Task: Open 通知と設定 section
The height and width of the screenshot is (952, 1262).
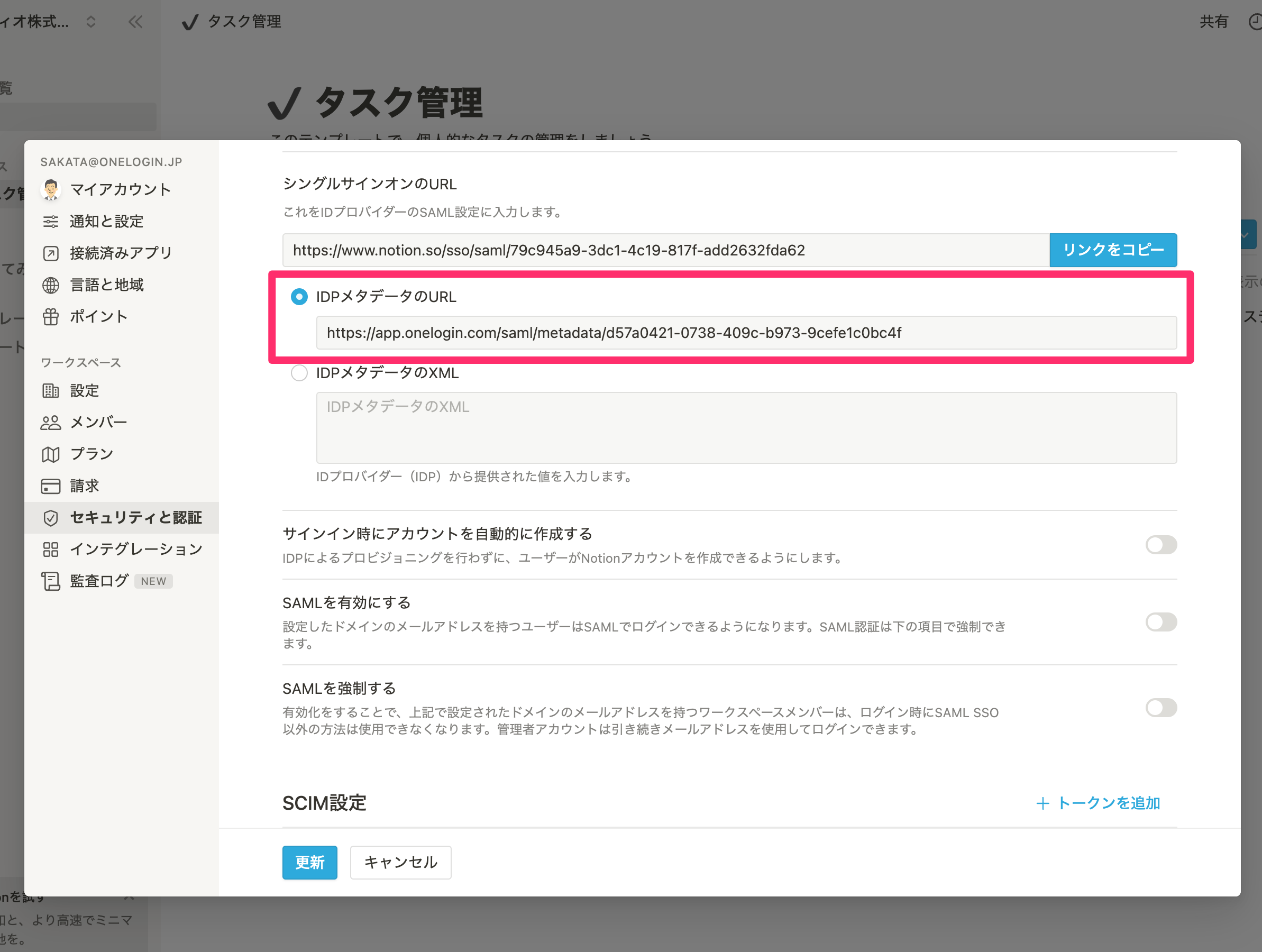Action: tap(122, 221)
